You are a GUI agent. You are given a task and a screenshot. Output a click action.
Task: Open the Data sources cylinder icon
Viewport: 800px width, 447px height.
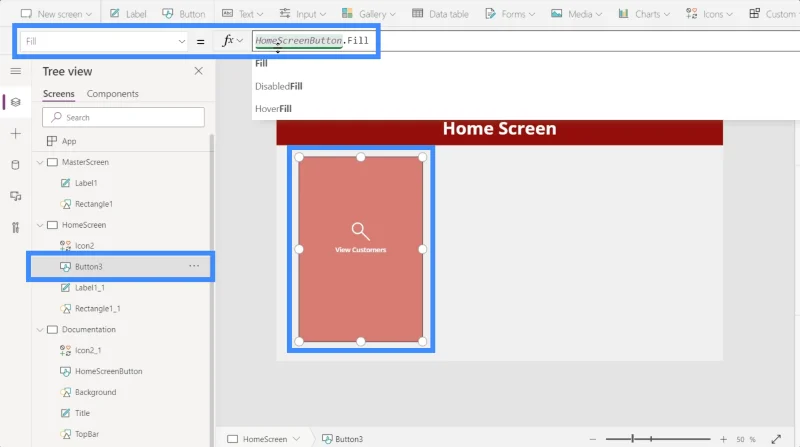click(x=16, y=165)
